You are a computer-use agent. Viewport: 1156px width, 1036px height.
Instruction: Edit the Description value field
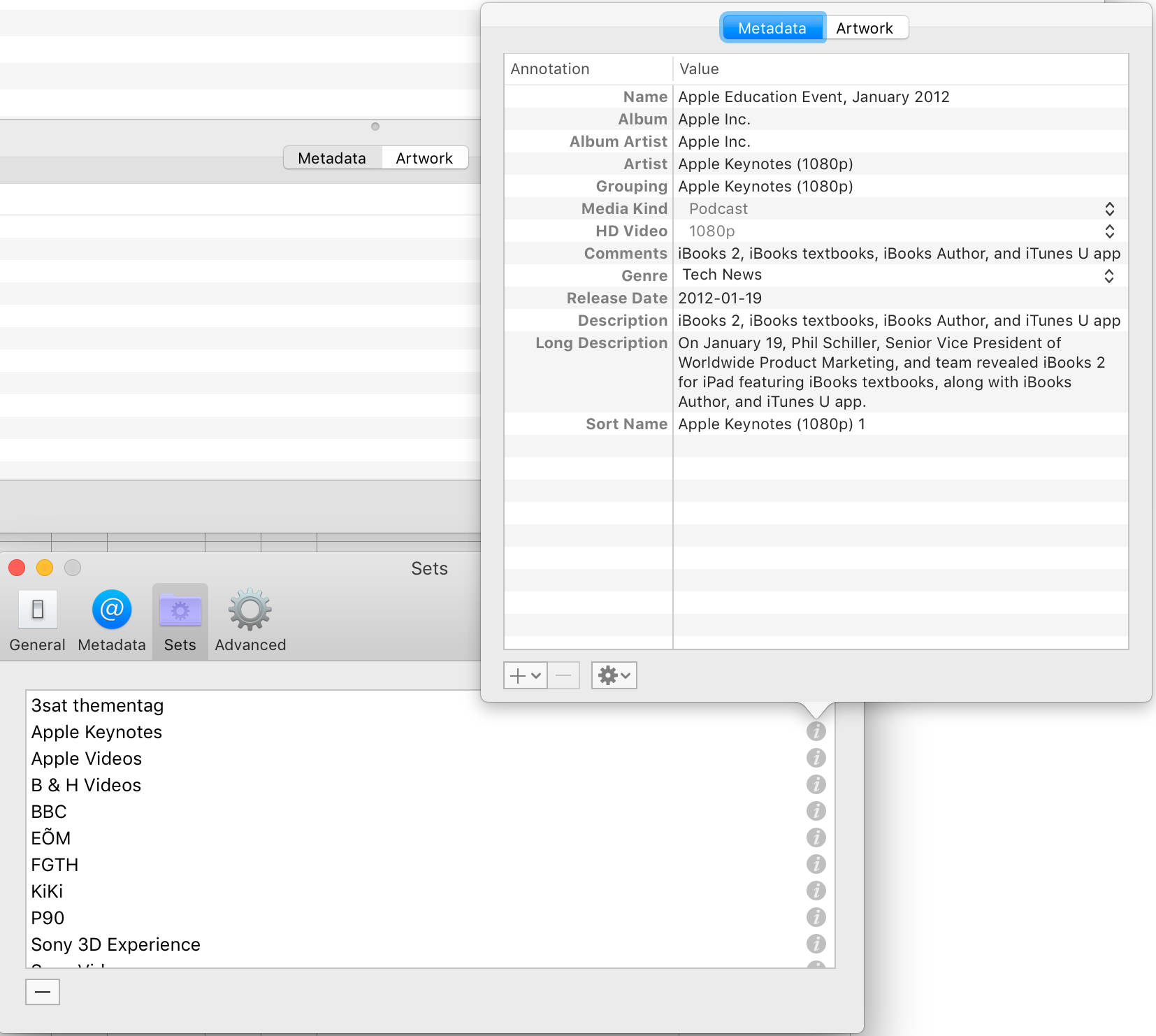(x=900, y=320)
